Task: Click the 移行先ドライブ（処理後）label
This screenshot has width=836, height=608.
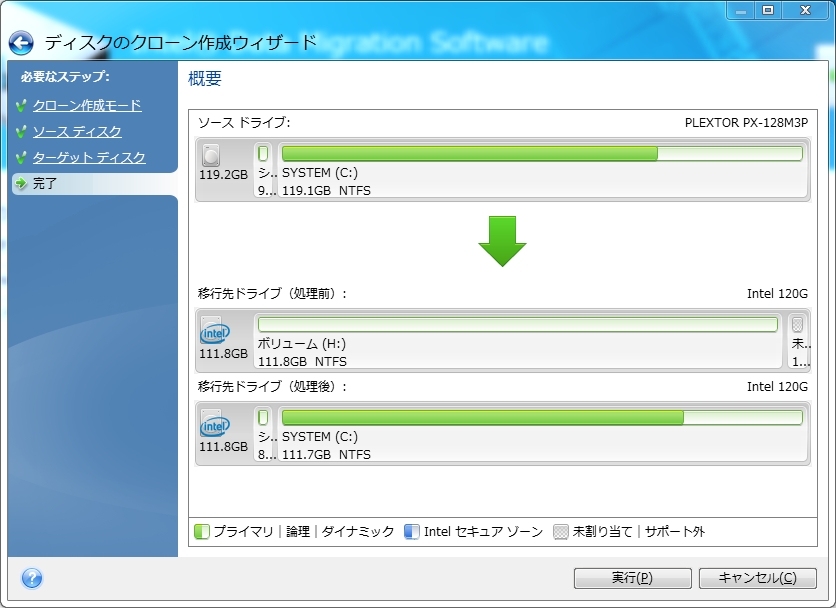Action: tap(272, 387)
